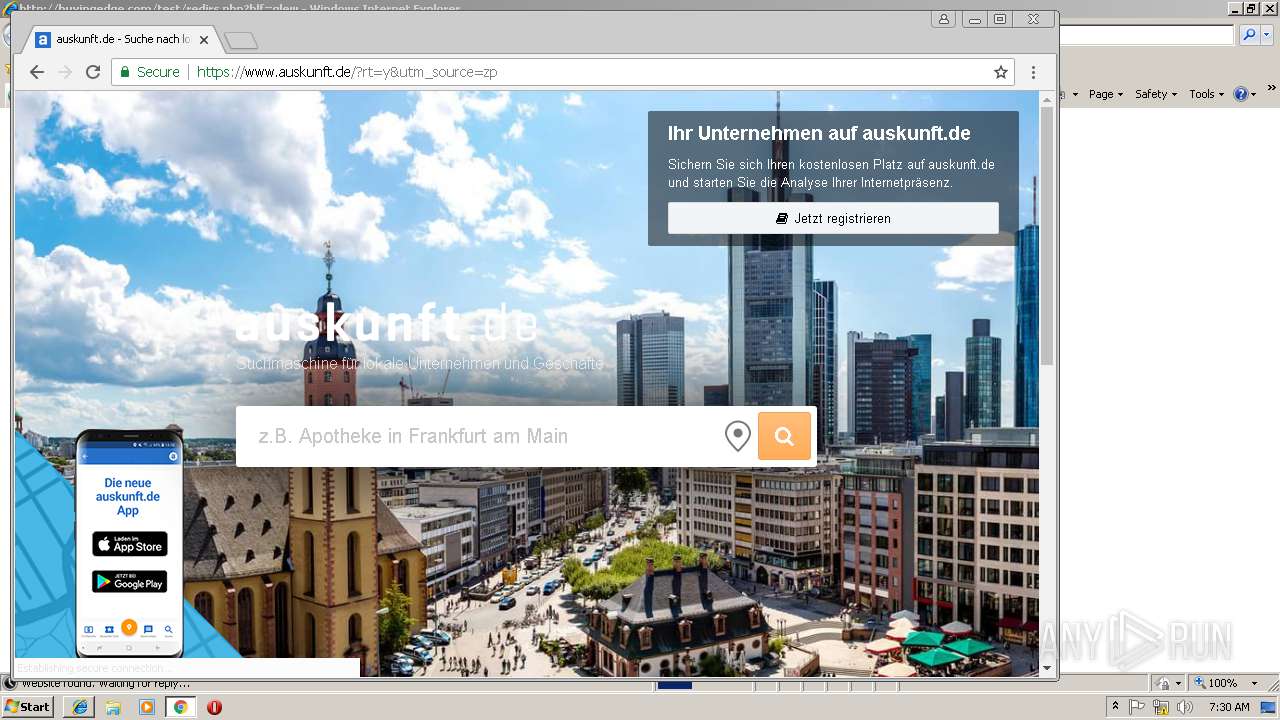Click Action Center flag tray icon
The height and width of the screenshot is (720, 1280).
pyautogui.click(x=1138, y=707)
